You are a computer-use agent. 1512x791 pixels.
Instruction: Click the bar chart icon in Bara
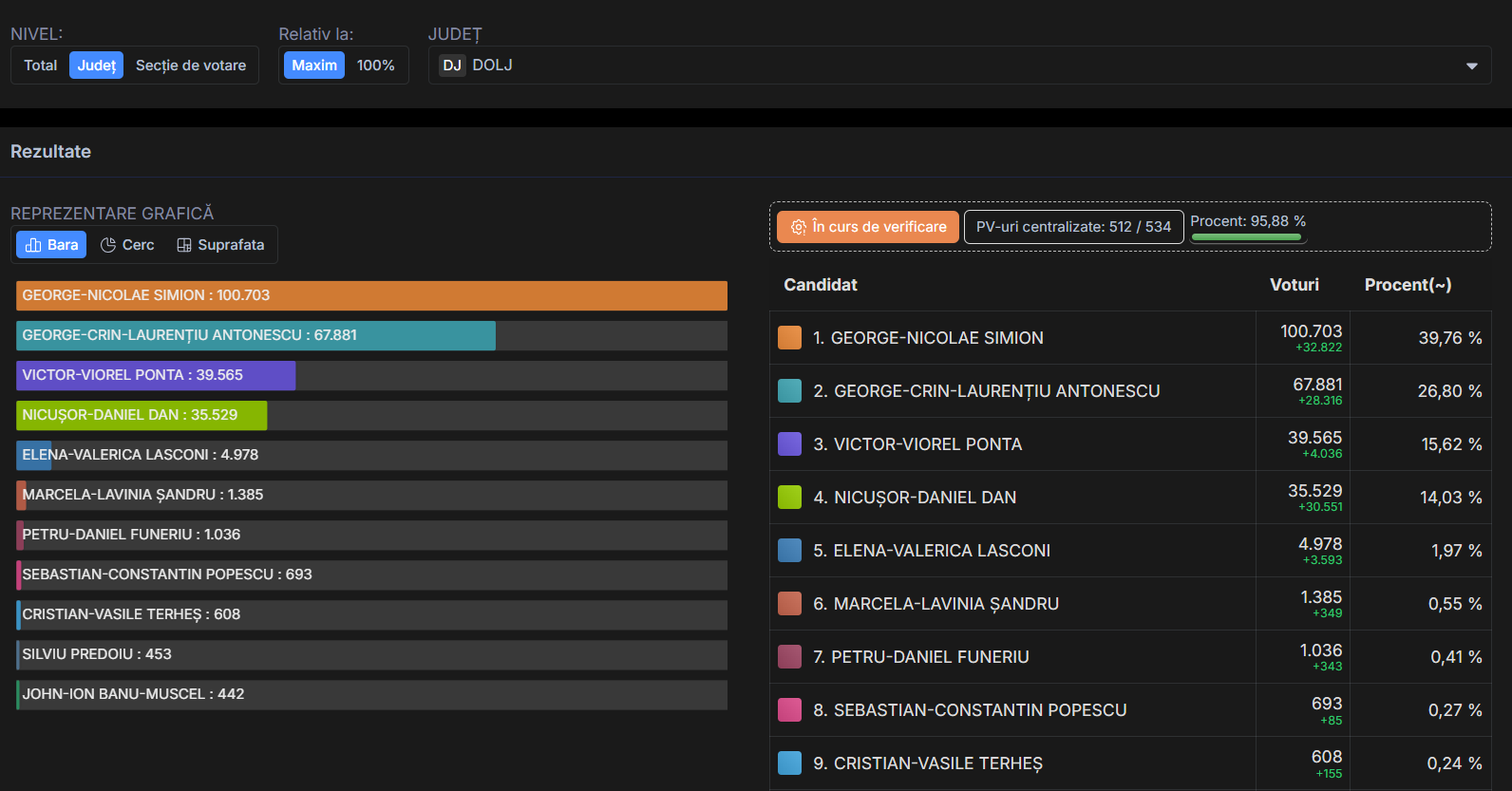[33, 245]
